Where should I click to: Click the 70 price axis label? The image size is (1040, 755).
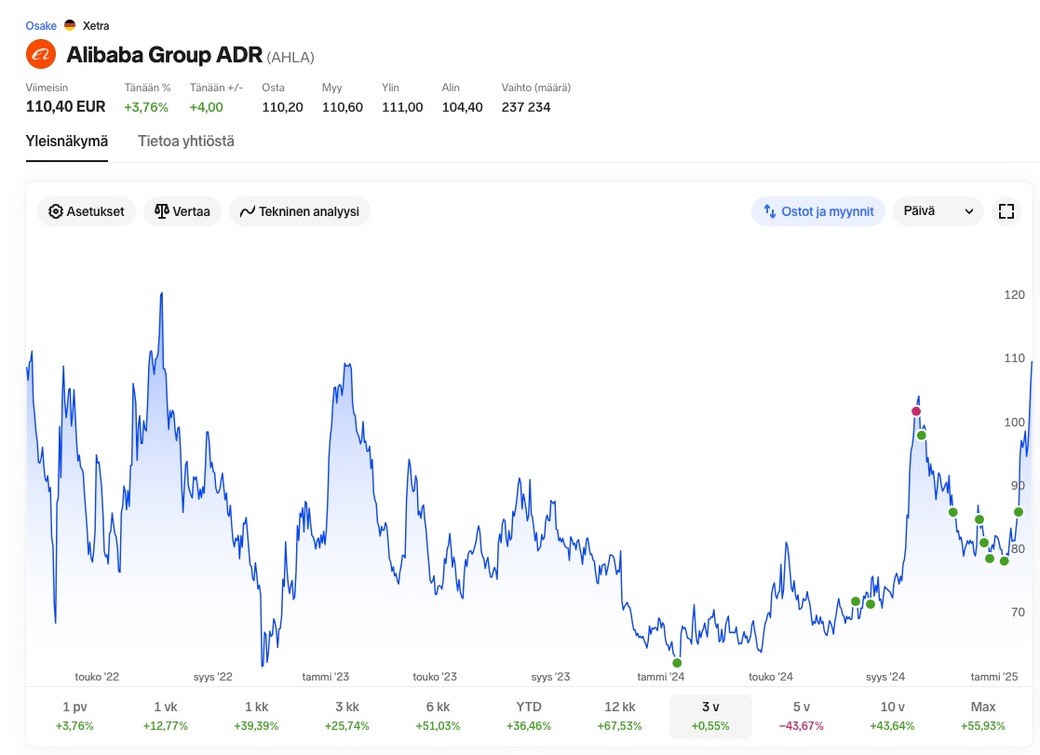point(1018,612)
